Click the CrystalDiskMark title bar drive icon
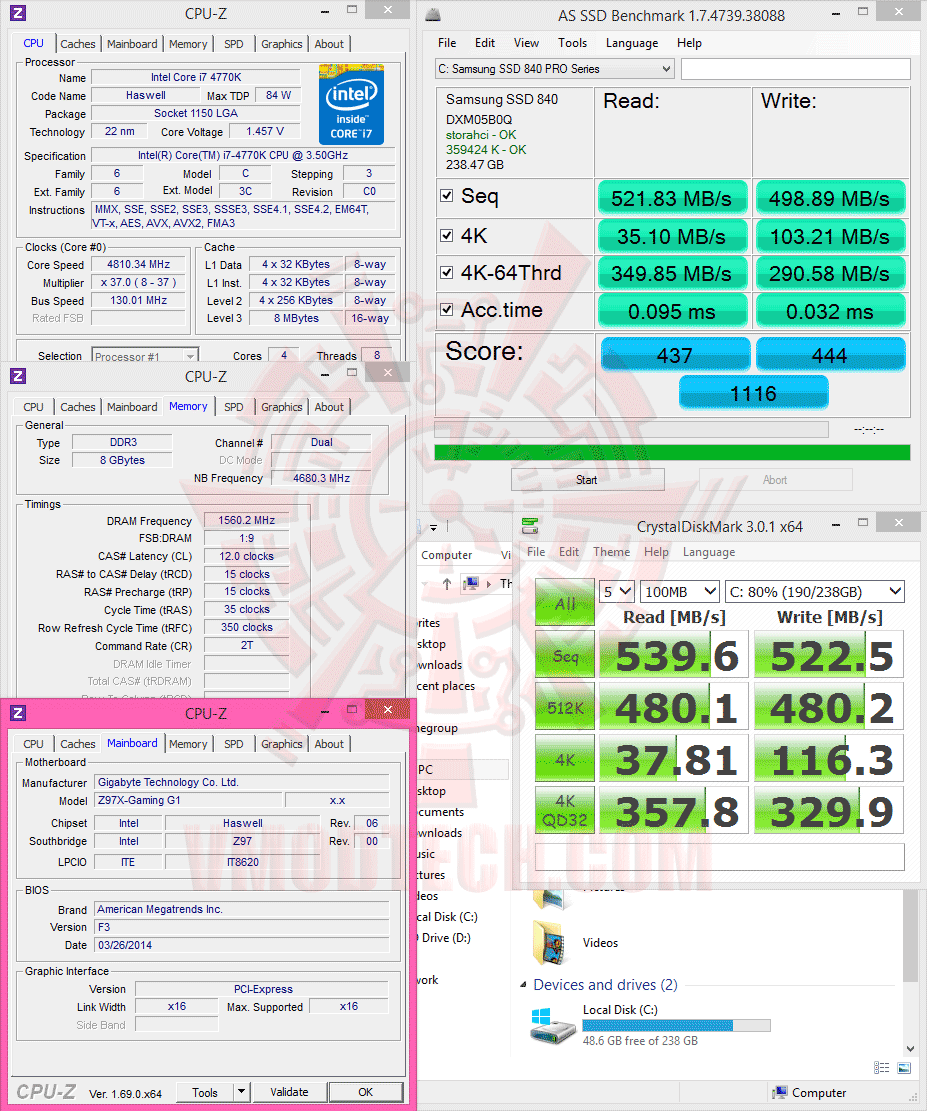Screen dimensions: 927x1111 pos(529,526)
